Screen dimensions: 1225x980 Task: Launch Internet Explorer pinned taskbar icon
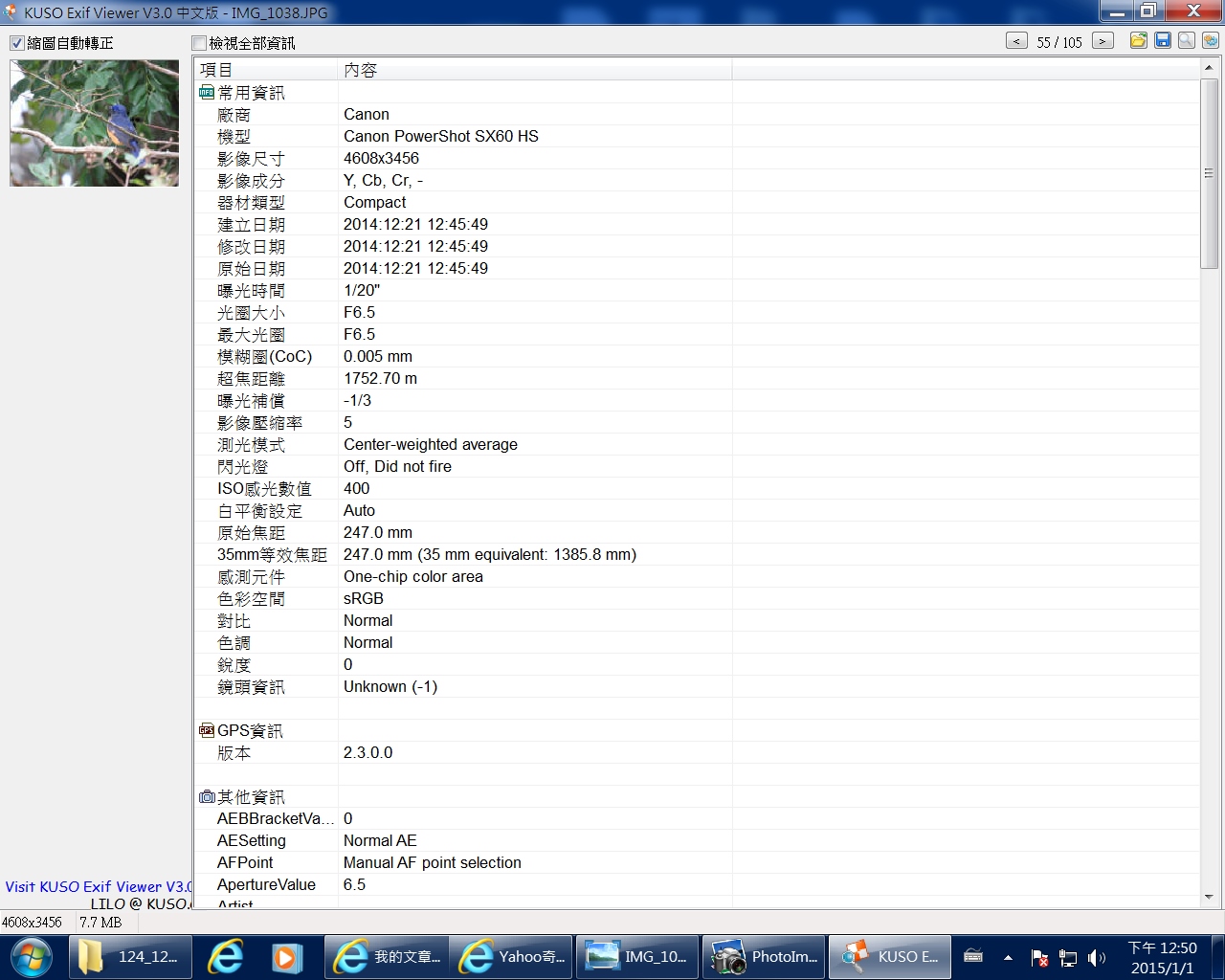coord(226,957)
